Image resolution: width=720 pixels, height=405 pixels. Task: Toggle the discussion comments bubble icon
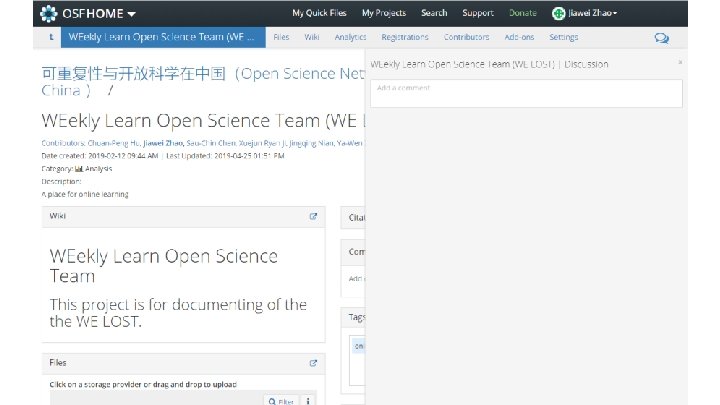[661, 38]
